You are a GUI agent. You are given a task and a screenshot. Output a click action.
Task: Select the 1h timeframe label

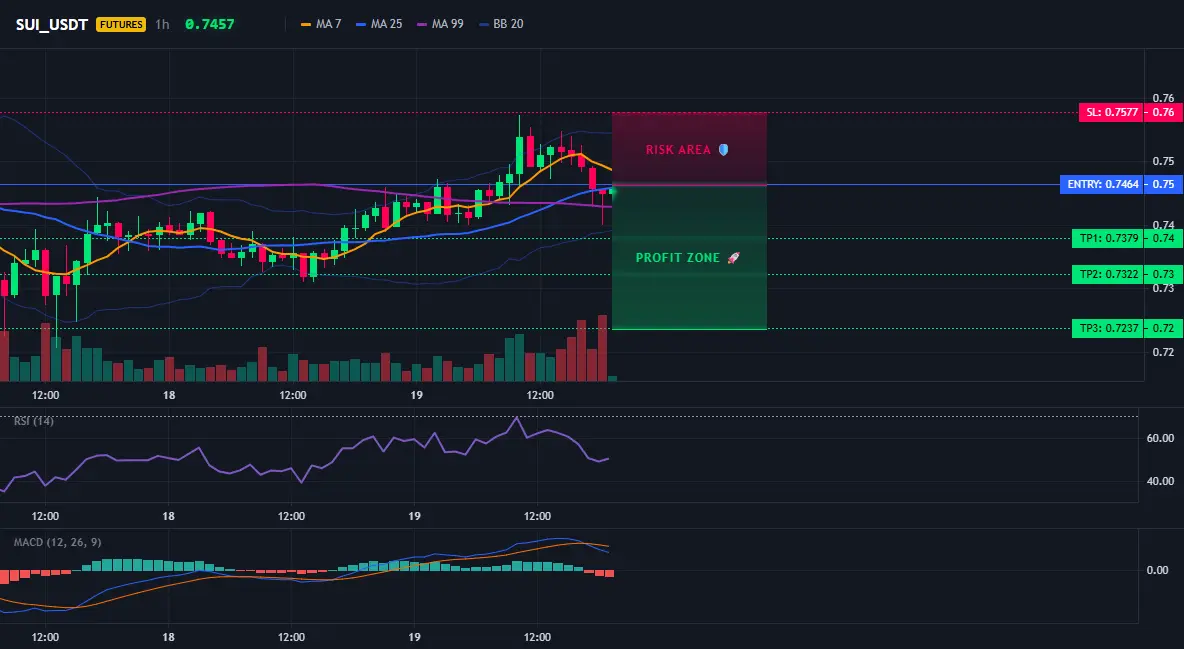click(162, 24)
